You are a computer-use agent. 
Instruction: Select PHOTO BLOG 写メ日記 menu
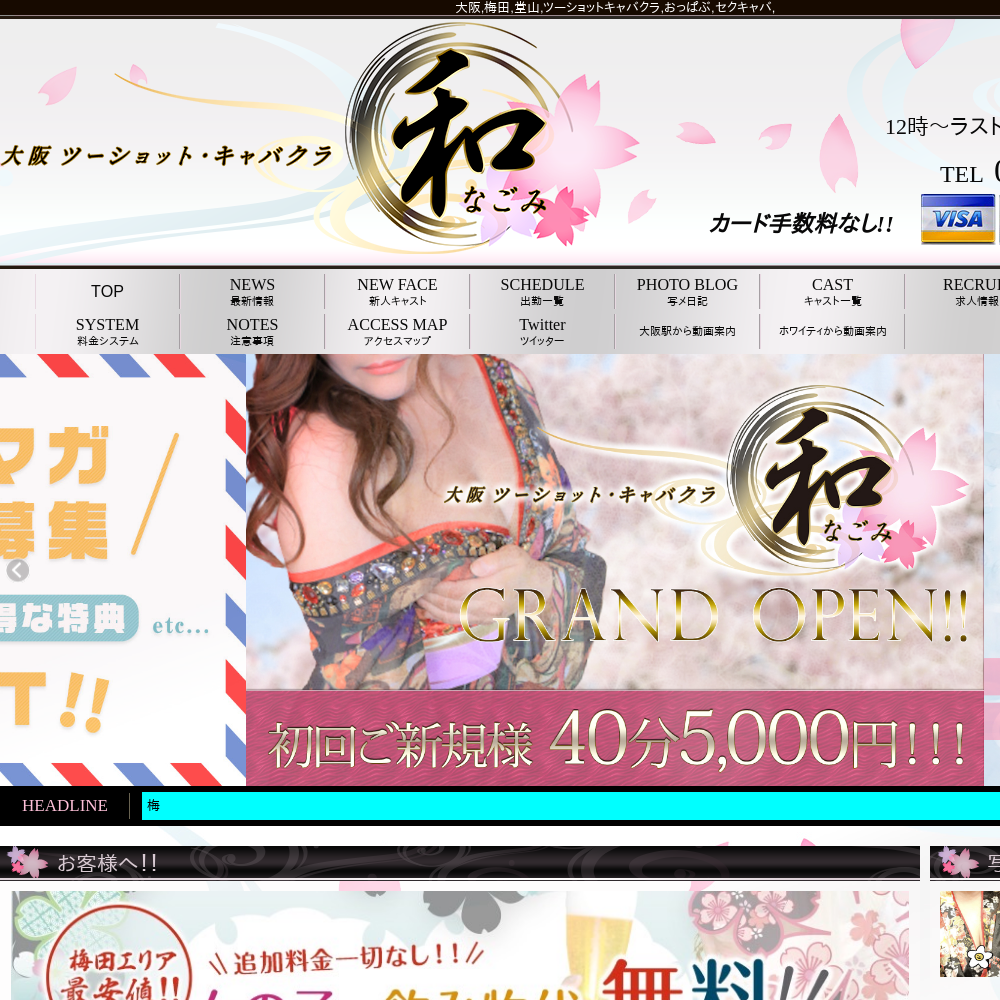click(x=687, y=292)
